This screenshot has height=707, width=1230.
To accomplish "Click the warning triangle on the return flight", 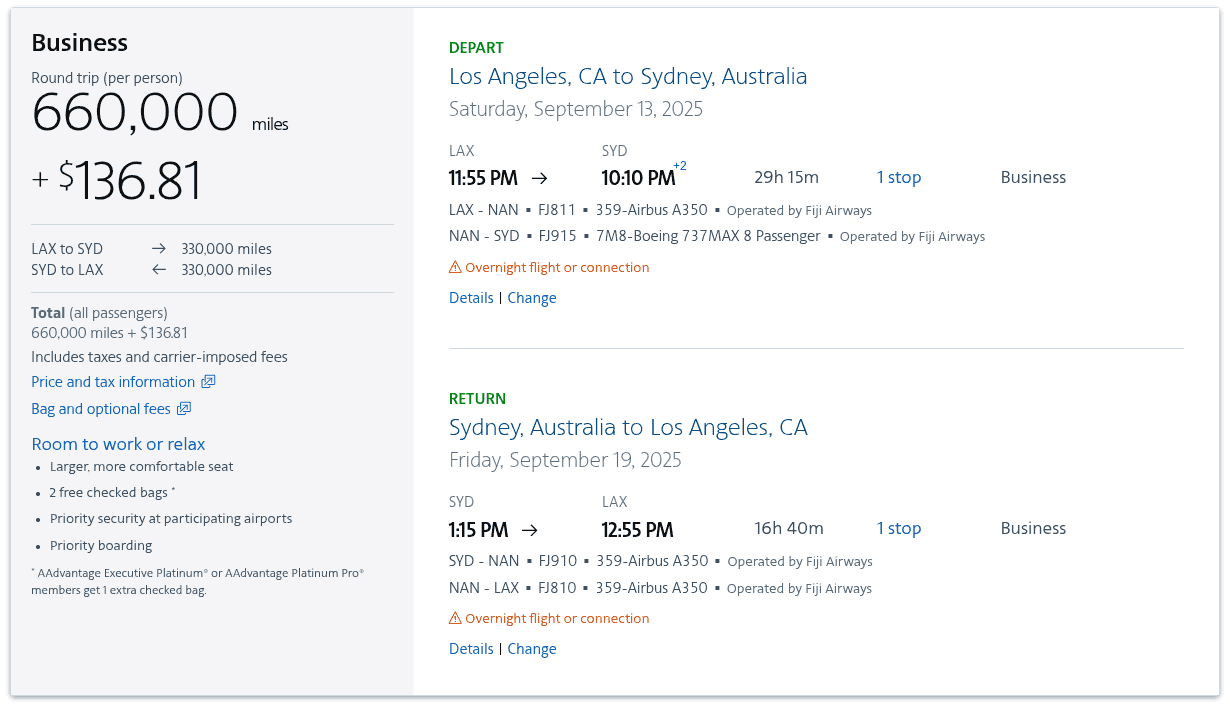I will click(455, 617).
